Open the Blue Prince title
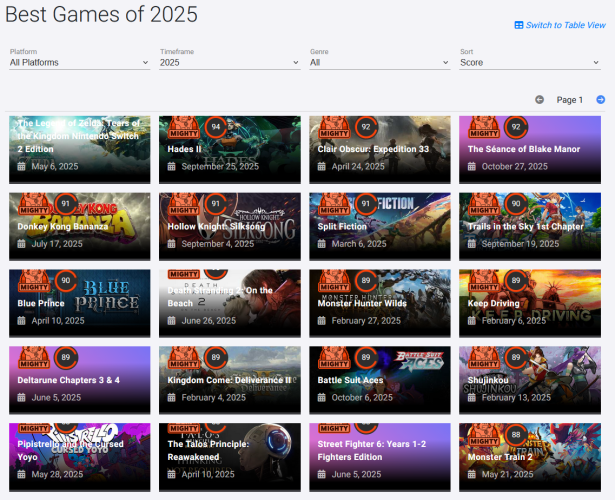The image size is (615, 500). pos(41,303)
